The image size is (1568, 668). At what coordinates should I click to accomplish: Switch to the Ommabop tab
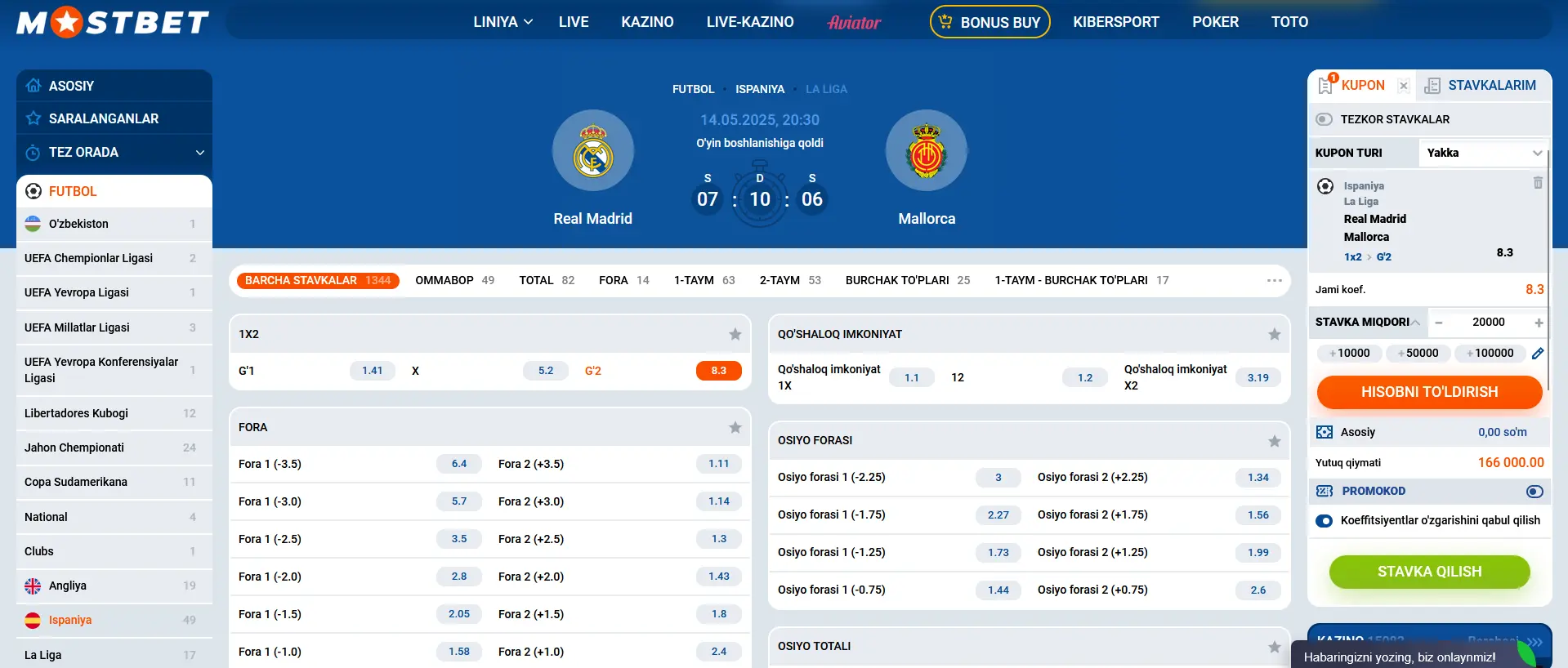(454, 280)
